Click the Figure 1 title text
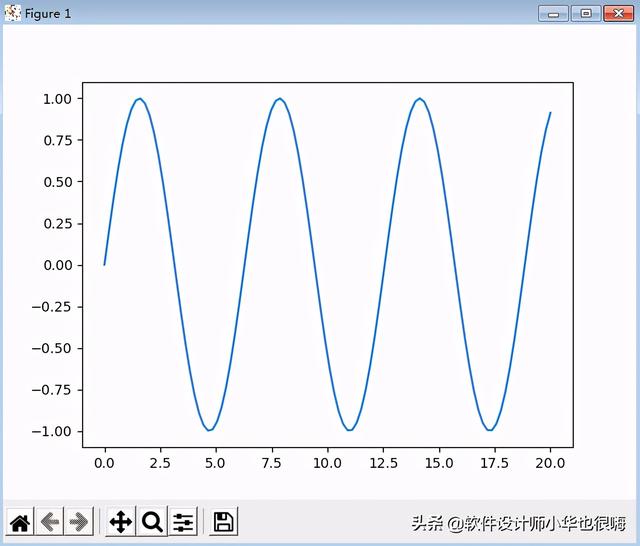 tap(48, 14)
